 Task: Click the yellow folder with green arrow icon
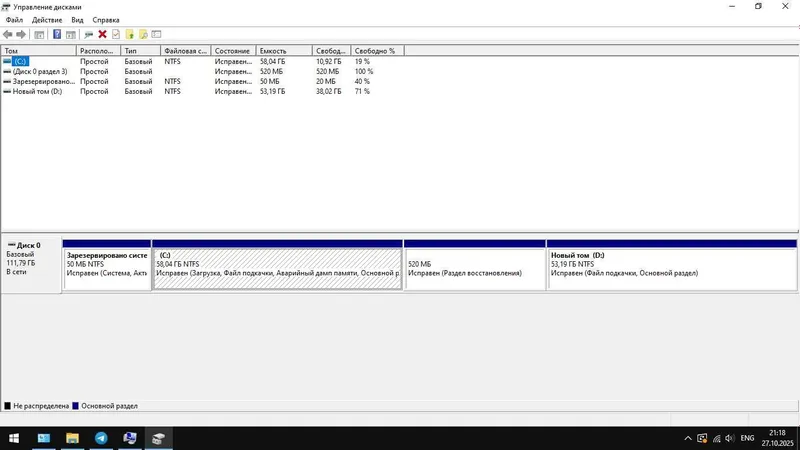click(130, 34)
